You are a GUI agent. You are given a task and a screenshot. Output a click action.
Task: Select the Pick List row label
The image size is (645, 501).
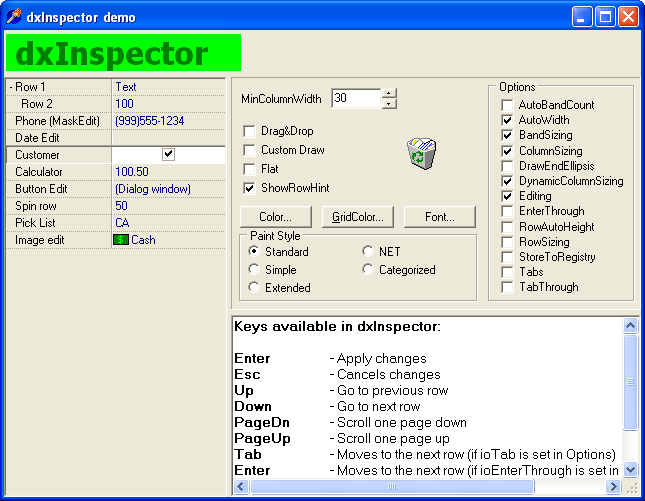pos(35,223)
